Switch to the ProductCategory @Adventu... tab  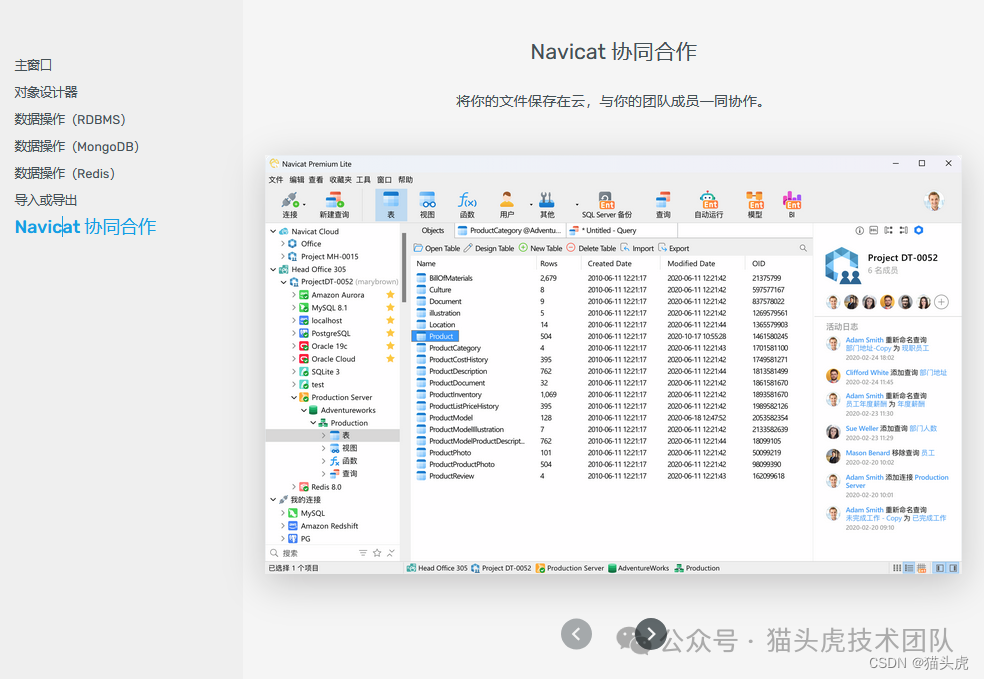click(x=509, y=230)
